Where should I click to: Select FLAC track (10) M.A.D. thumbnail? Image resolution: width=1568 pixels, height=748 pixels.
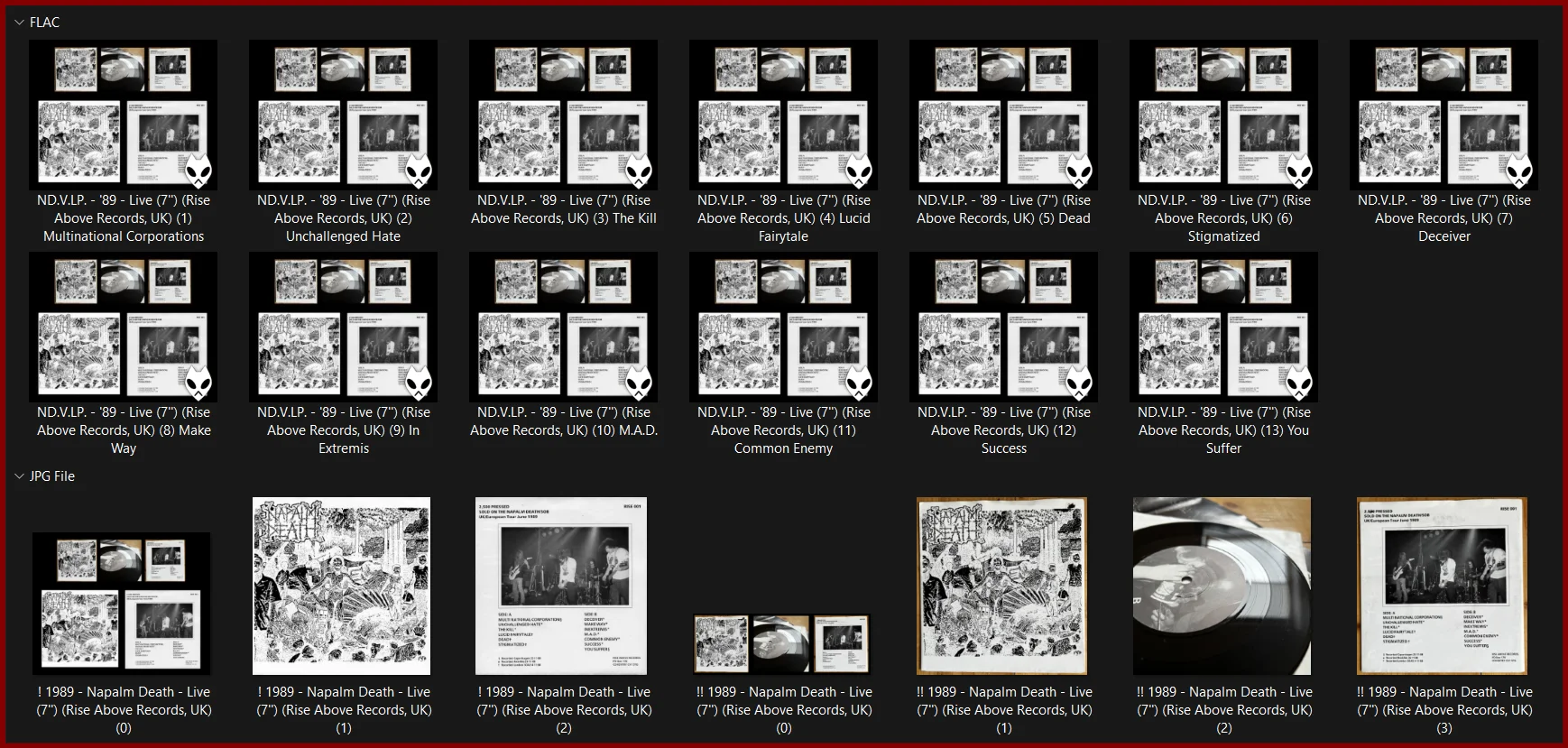(563, 327)
